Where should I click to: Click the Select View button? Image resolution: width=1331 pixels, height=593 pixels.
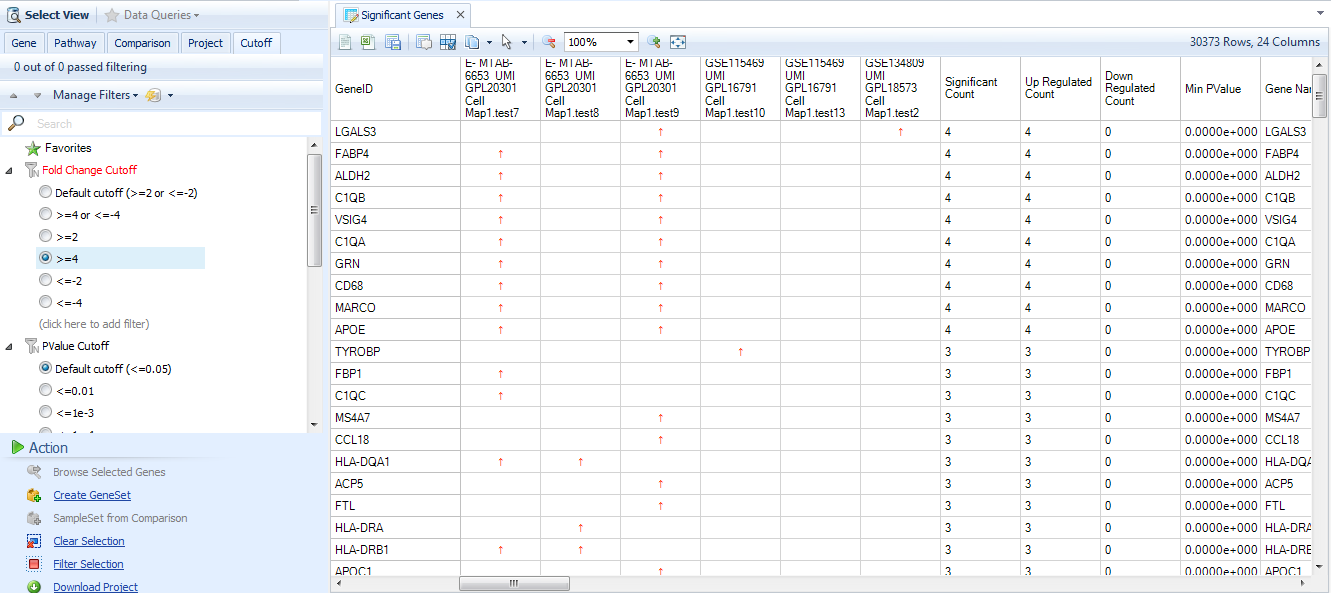tap(49, 15)
